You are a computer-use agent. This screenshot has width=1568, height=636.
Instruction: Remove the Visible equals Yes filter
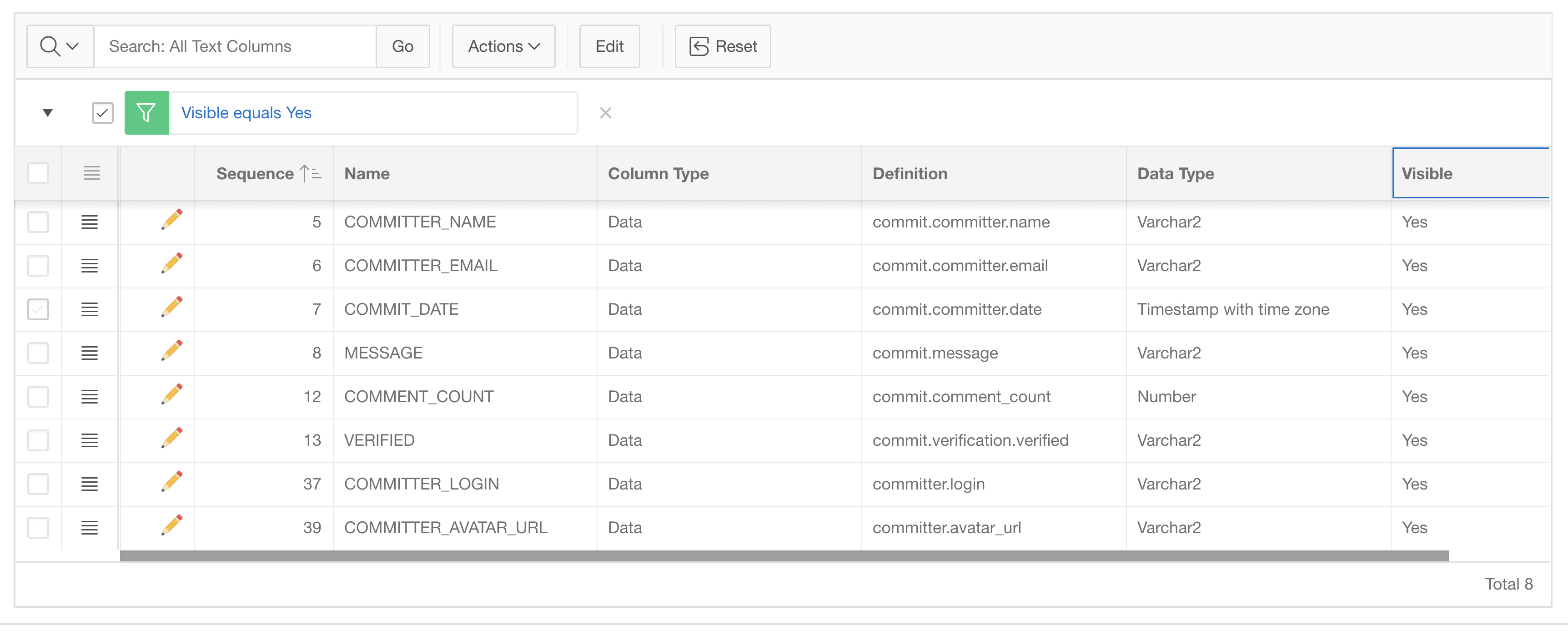[605, 113]
